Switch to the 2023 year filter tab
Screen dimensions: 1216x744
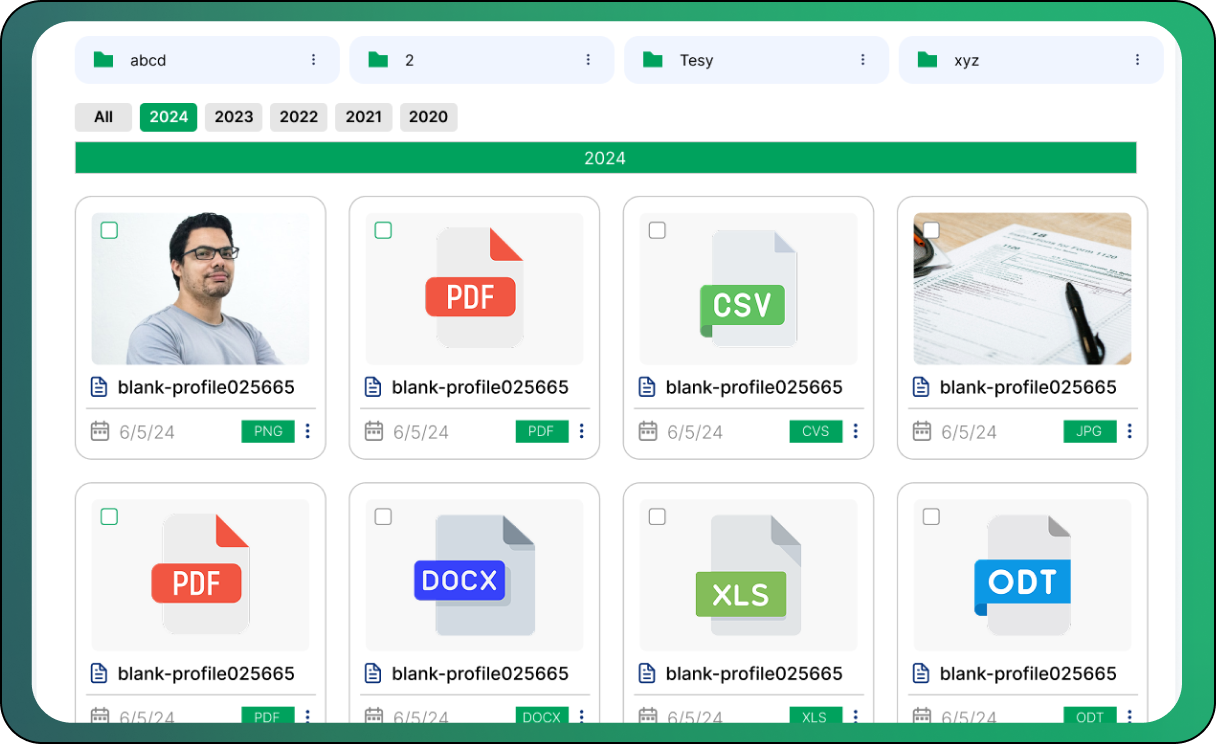point(234,117)
